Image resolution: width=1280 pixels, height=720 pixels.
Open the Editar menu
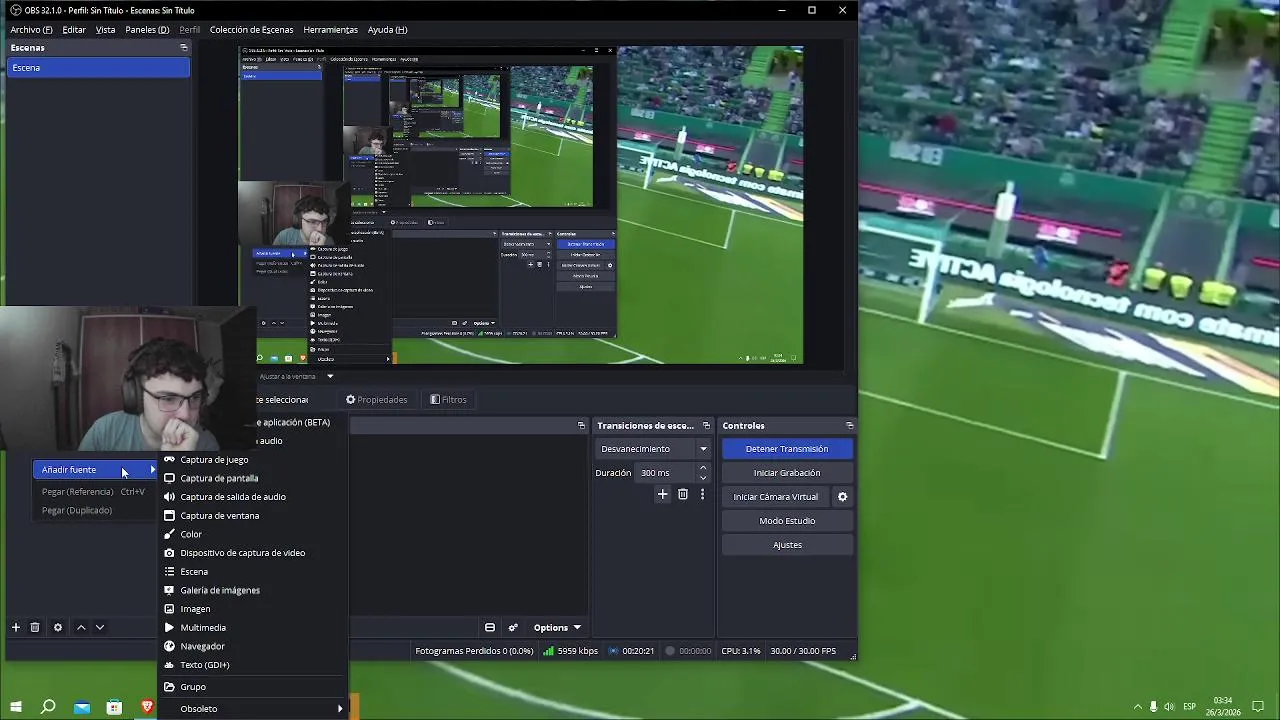[x=74, y=30]
